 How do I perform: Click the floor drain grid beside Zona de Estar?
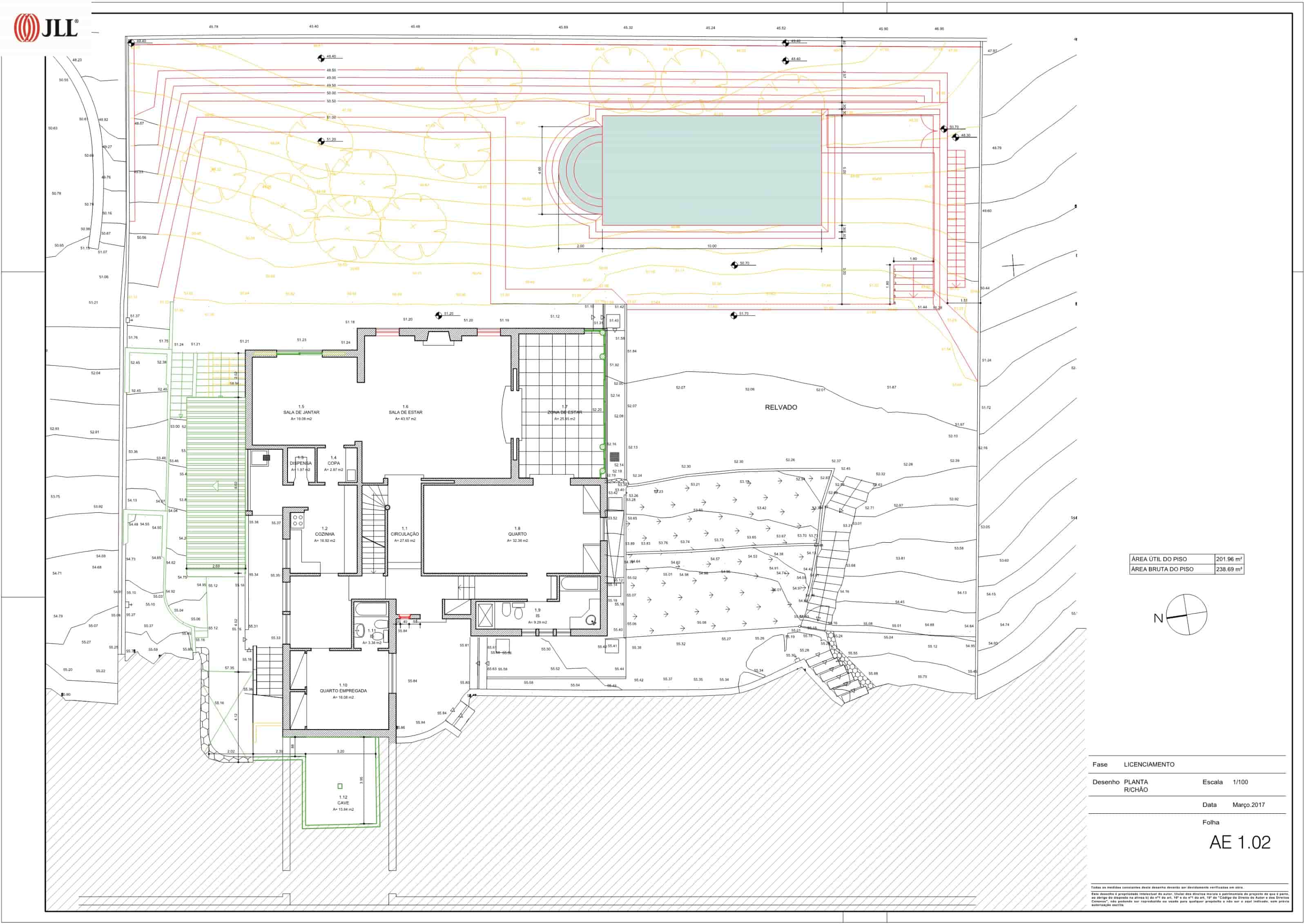pos(614,456)
